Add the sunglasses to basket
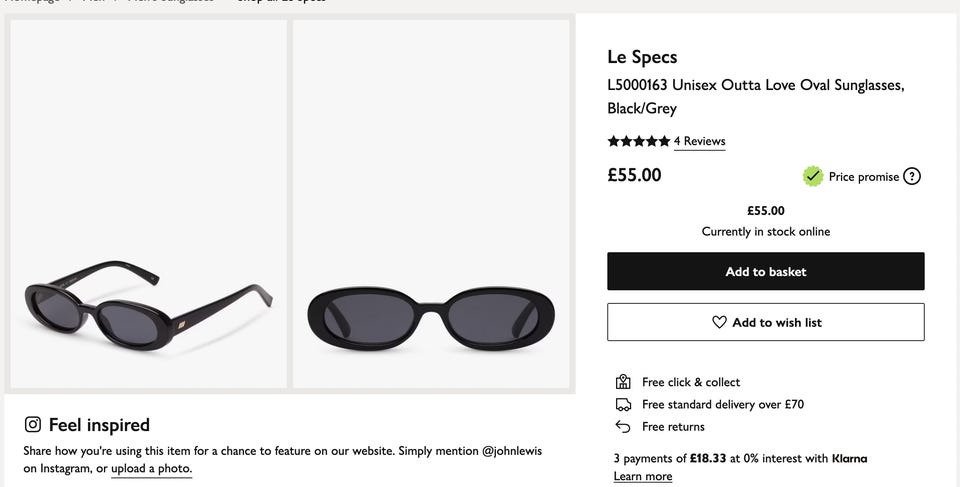Viewport: 960px width, 487px height. point(765,271)
